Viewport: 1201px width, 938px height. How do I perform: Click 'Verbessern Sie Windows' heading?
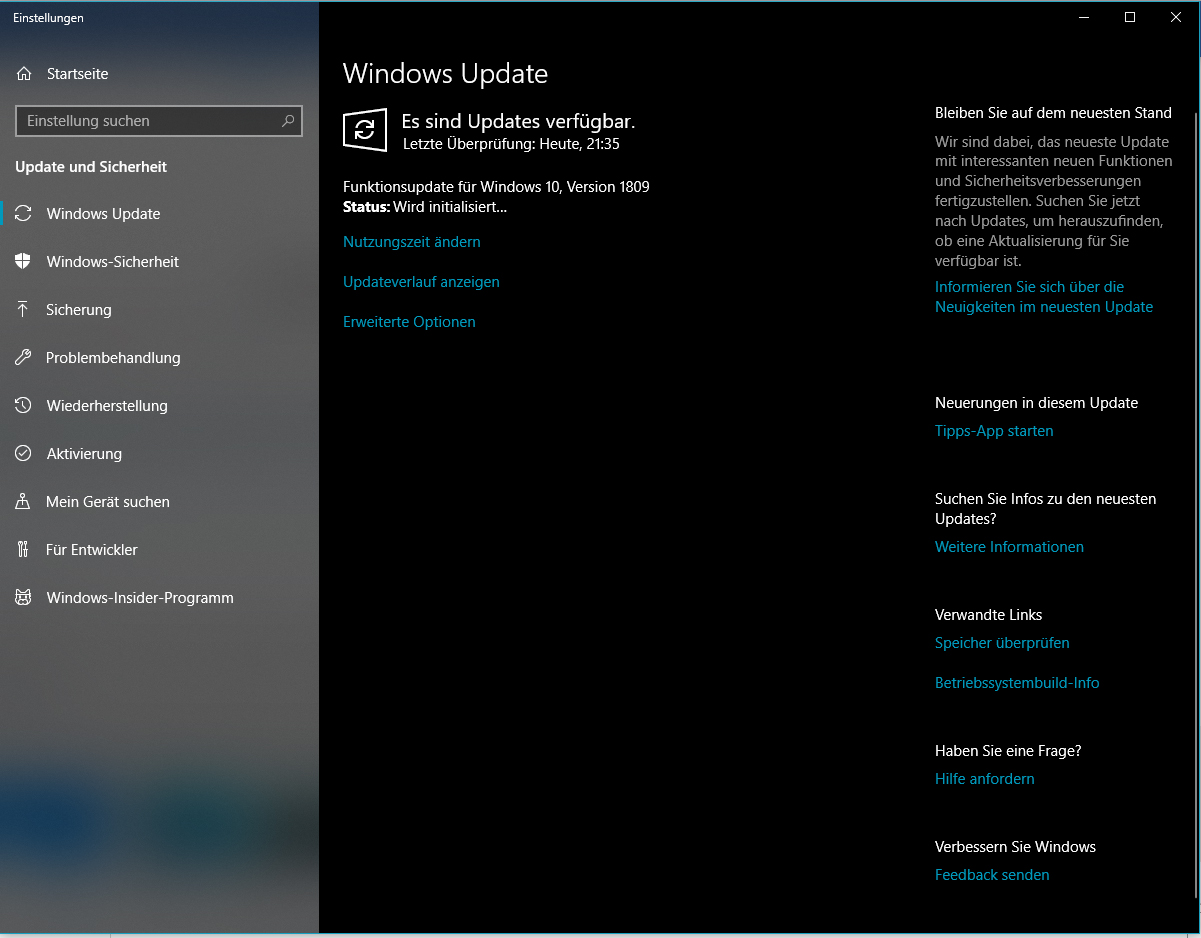pos(1015,847)
